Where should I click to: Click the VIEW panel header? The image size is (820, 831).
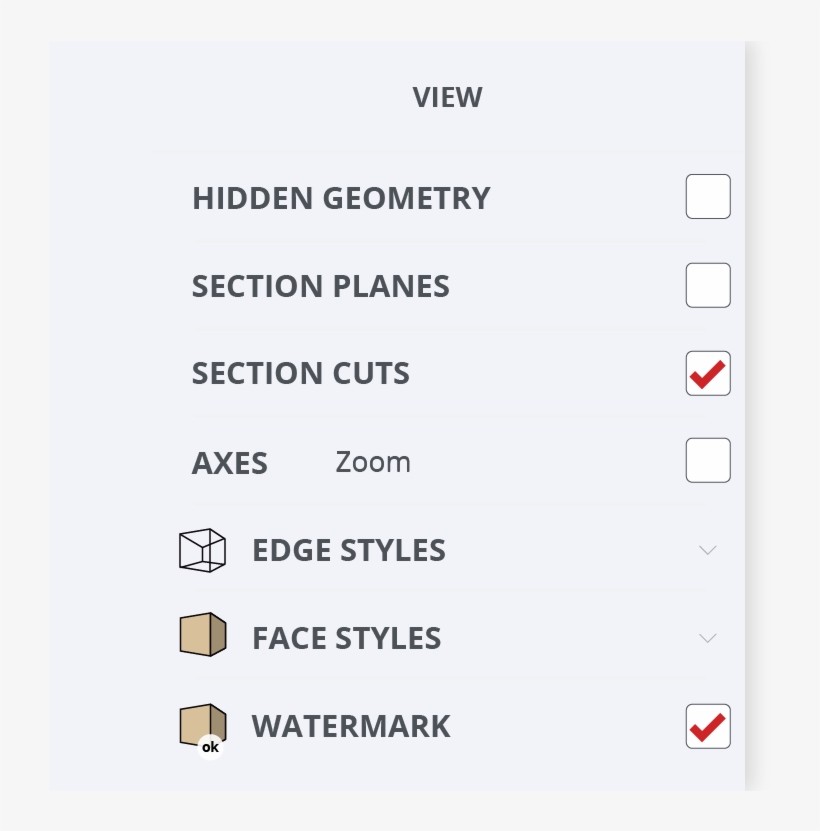447,98
